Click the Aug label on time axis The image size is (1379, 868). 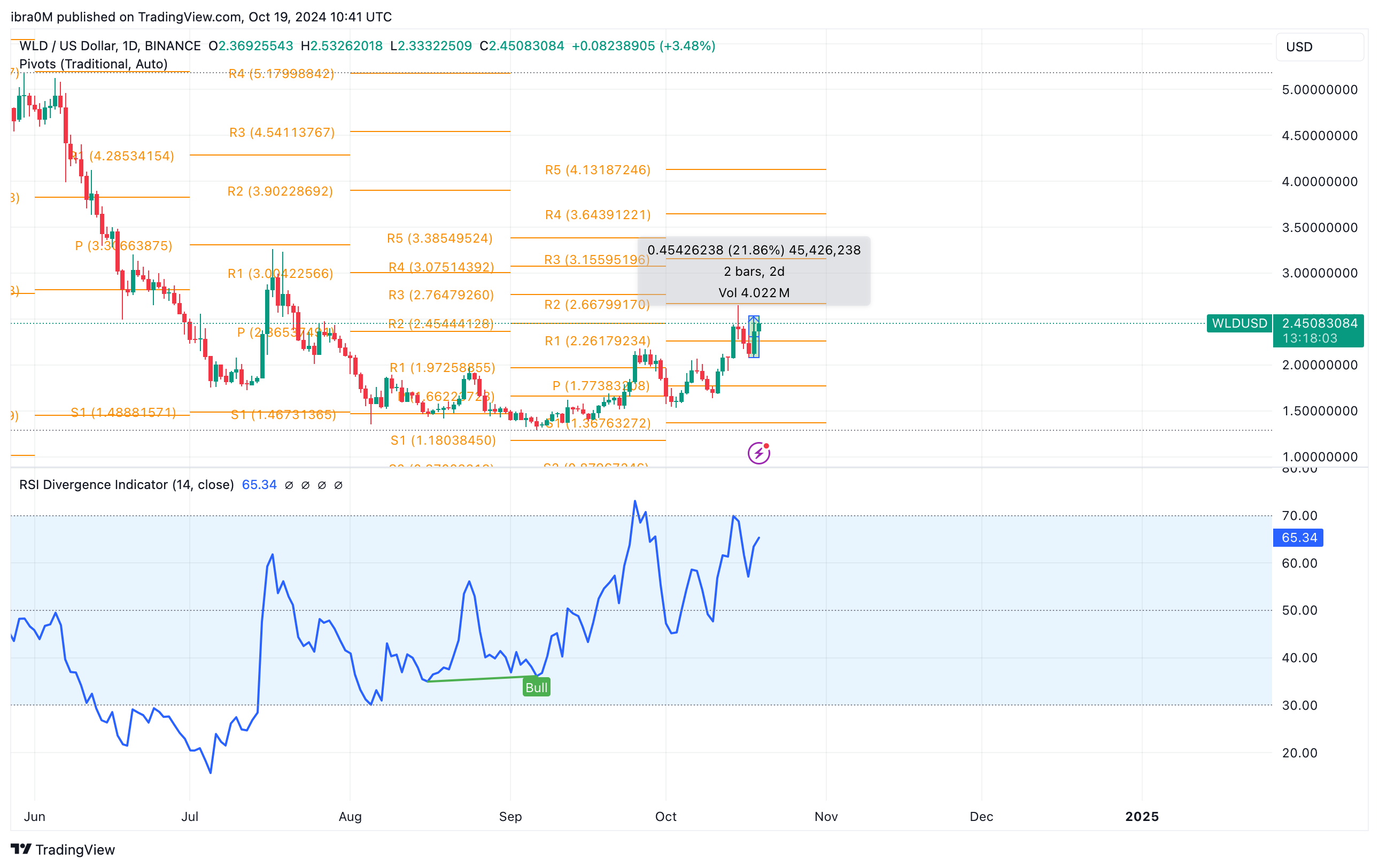click(350, 816)
